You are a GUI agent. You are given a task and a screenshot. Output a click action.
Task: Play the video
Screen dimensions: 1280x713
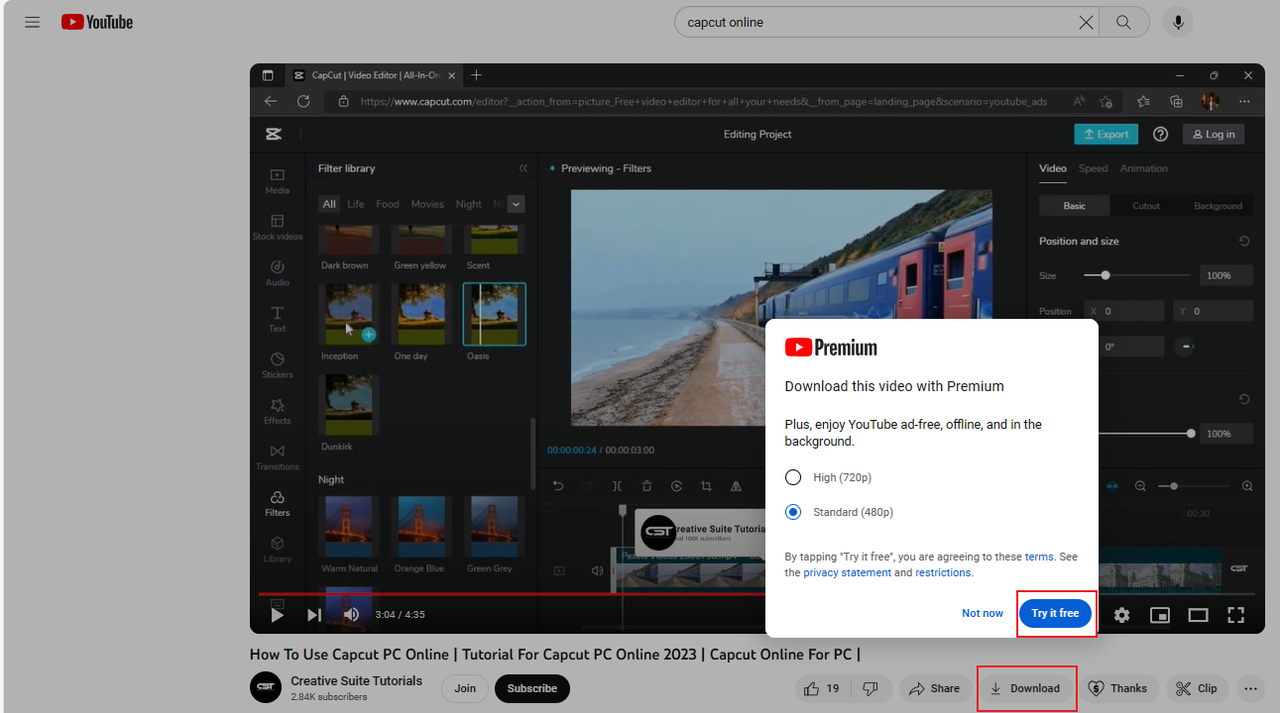(277, 615)
